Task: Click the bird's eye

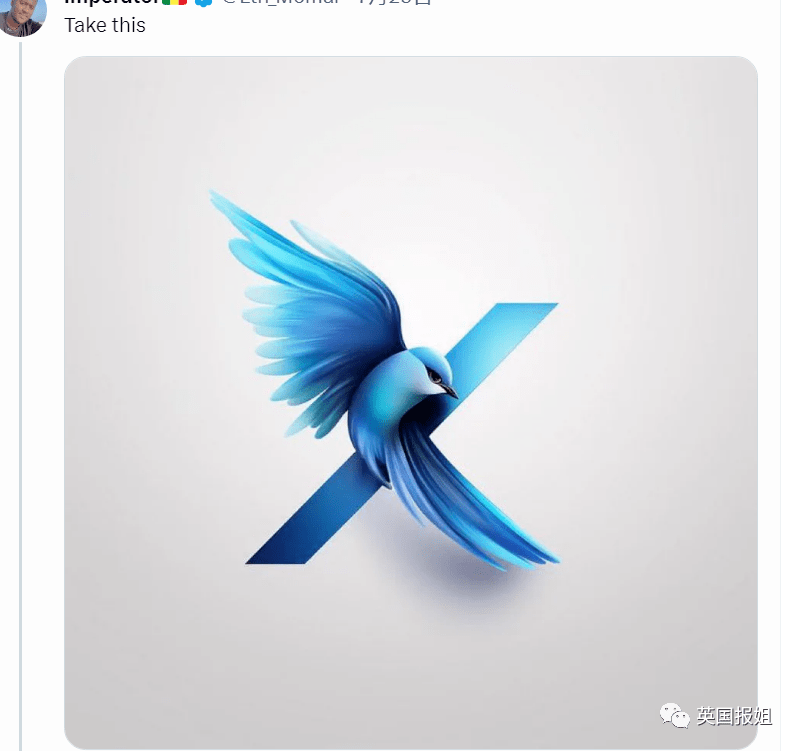Action: coord(436,377)
